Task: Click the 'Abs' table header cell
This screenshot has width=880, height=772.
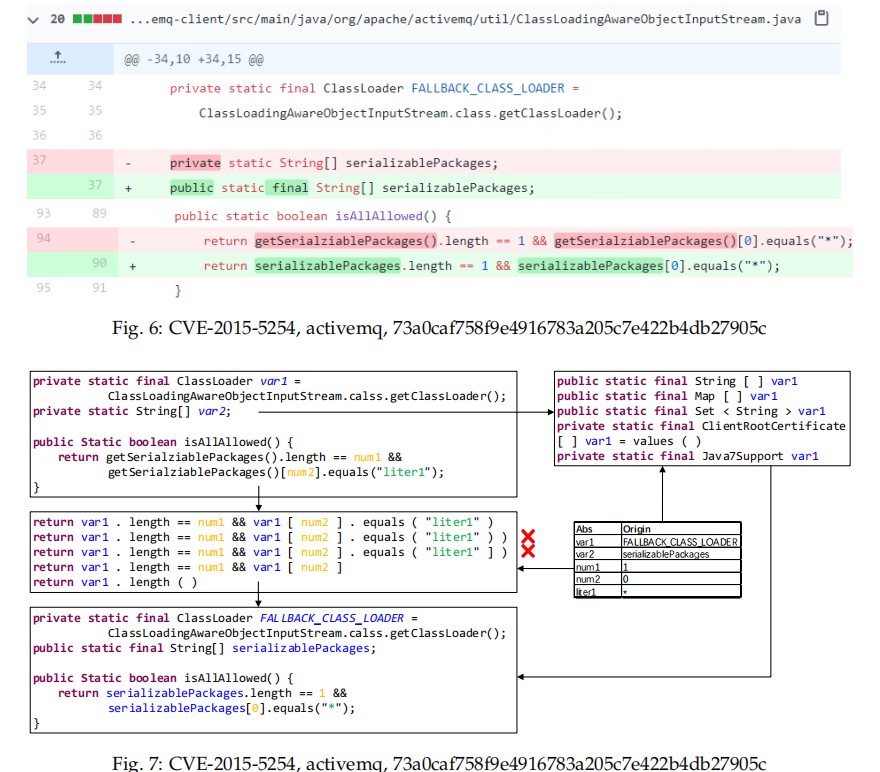Action: point(598,529)
